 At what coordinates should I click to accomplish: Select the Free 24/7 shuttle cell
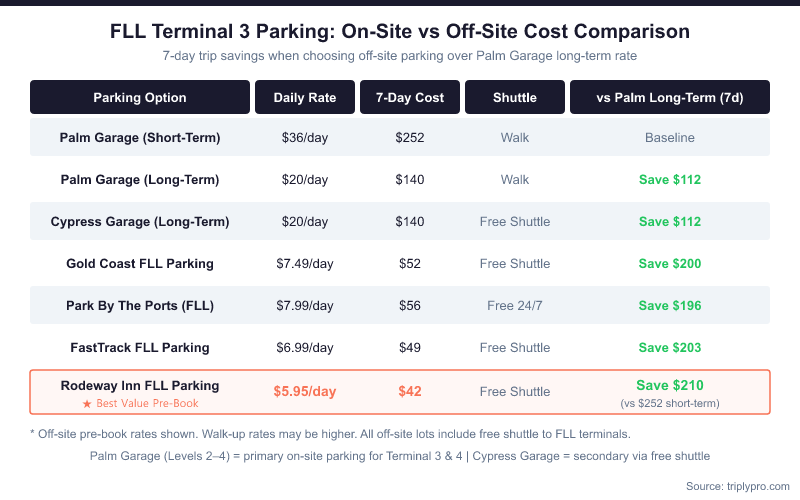pyautogui.click(x=515, y=306)
